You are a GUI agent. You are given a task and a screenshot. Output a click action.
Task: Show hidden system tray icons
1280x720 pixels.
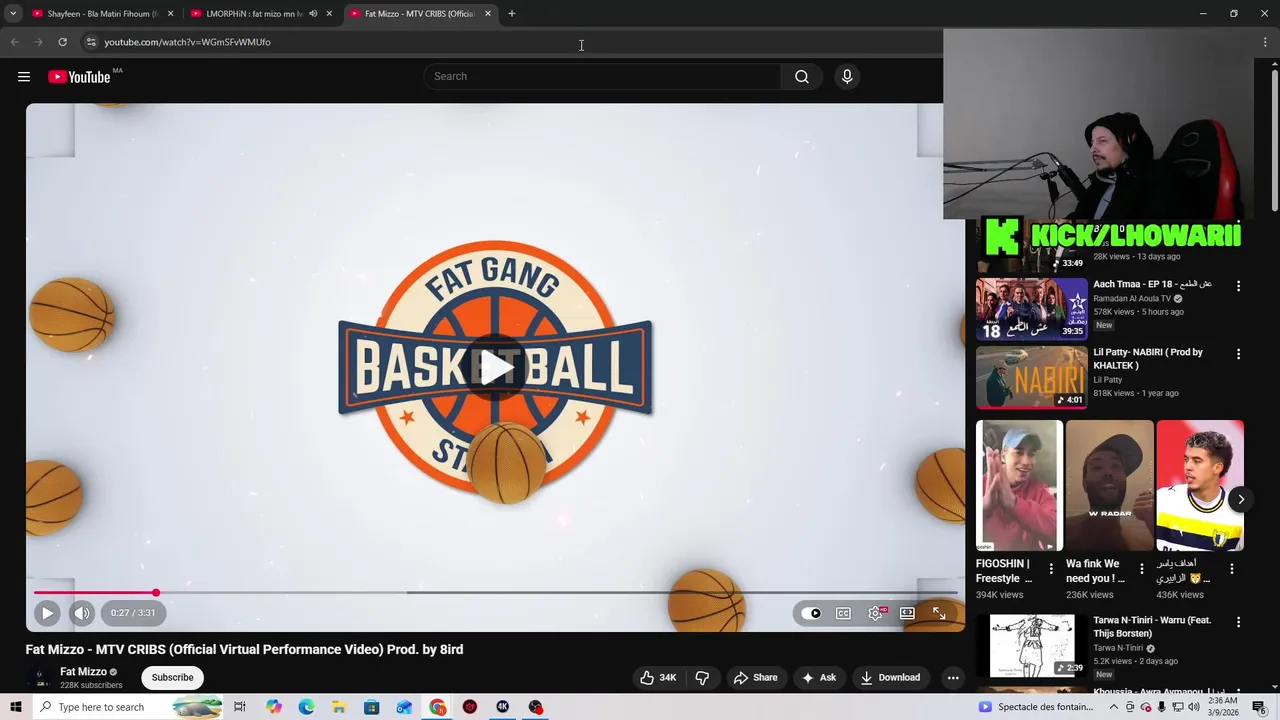[1114, 707]
